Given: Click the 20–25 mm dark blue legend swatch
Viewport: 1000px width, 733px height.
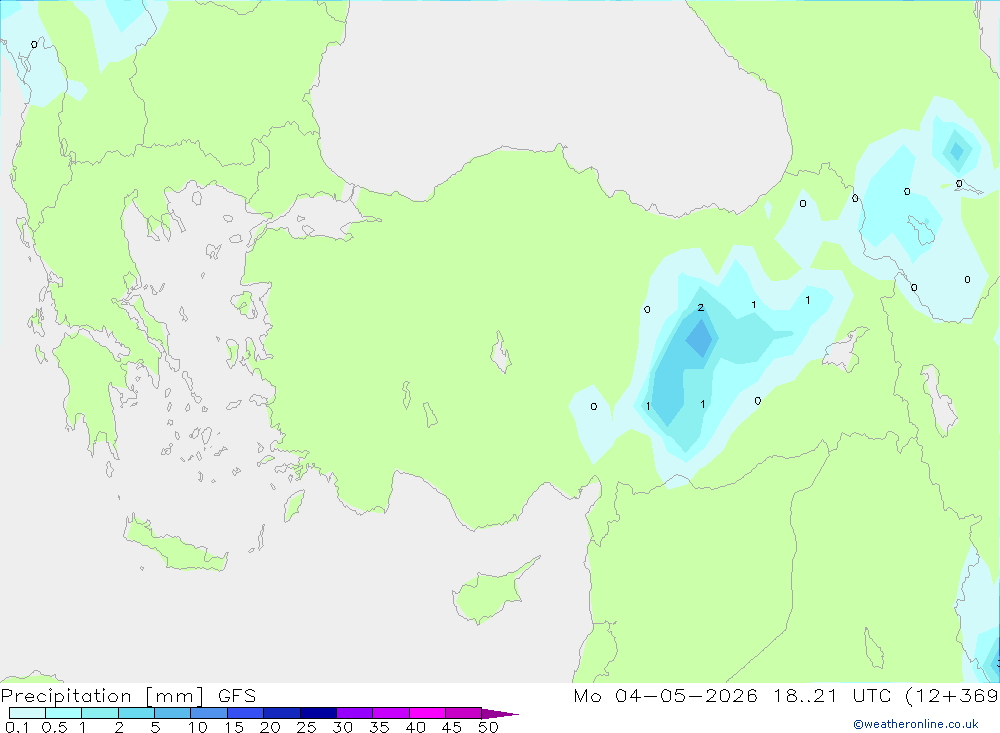Looking at the screenshot, I should click(281, 713).
